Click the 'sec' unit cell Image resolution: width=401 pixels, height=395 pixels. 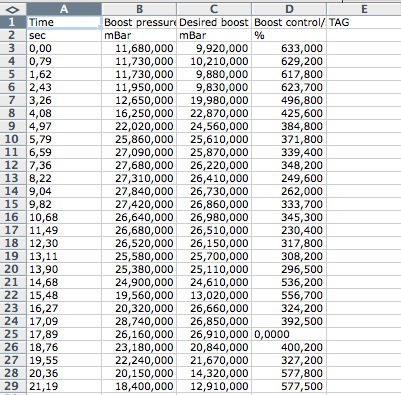[64, 35]
